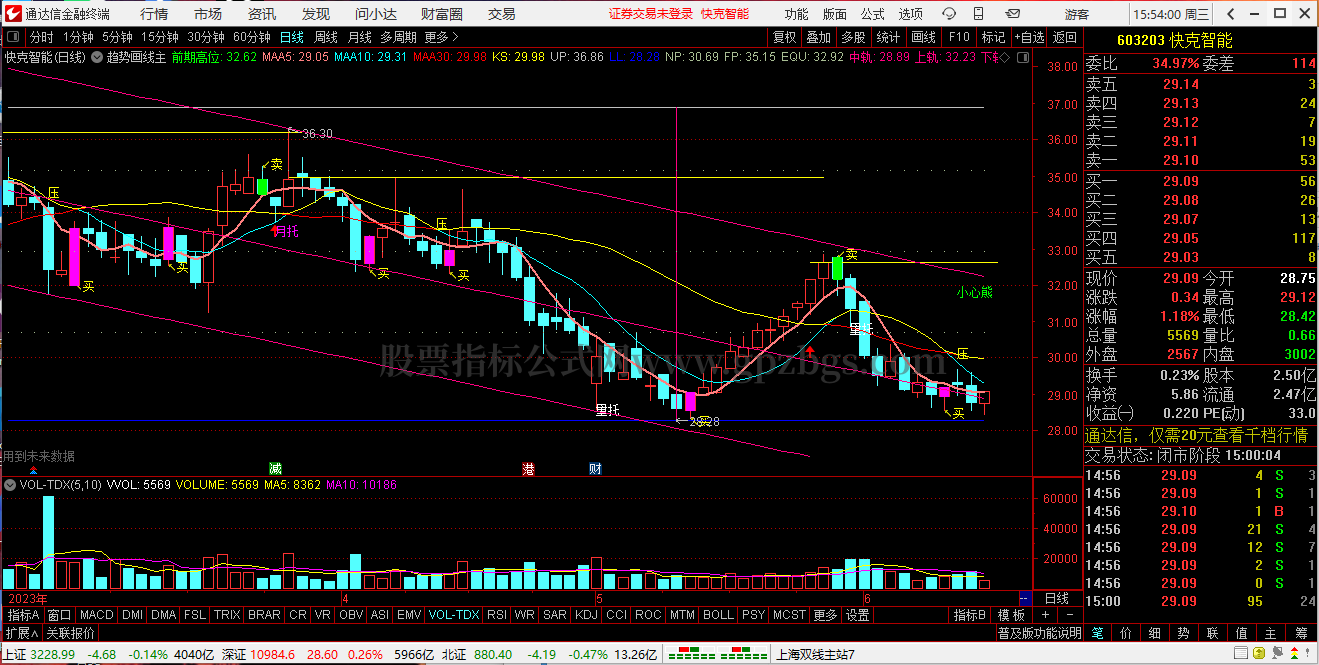The image size is (1319, 665).
Task: Select the 60分钟 period
Action: tap(251, 37)
